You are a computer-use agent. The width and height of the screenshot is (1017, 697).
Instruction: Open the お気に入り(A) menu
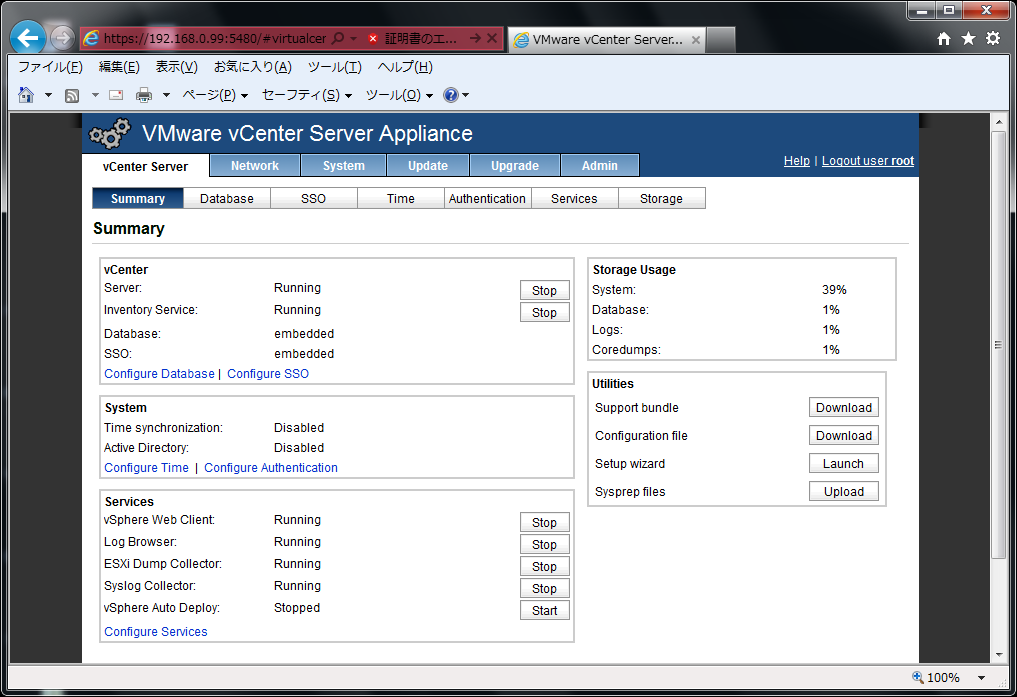click(252, 67)
